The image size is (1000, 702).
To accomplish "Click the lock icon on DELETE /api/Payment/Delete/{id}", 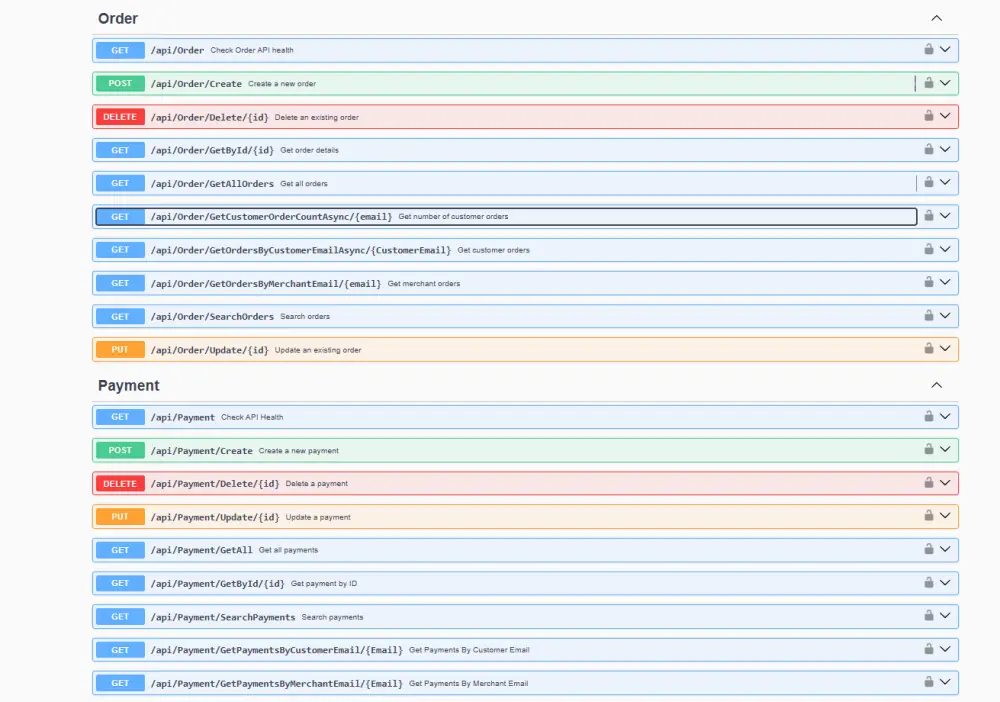I will (929, 483).
